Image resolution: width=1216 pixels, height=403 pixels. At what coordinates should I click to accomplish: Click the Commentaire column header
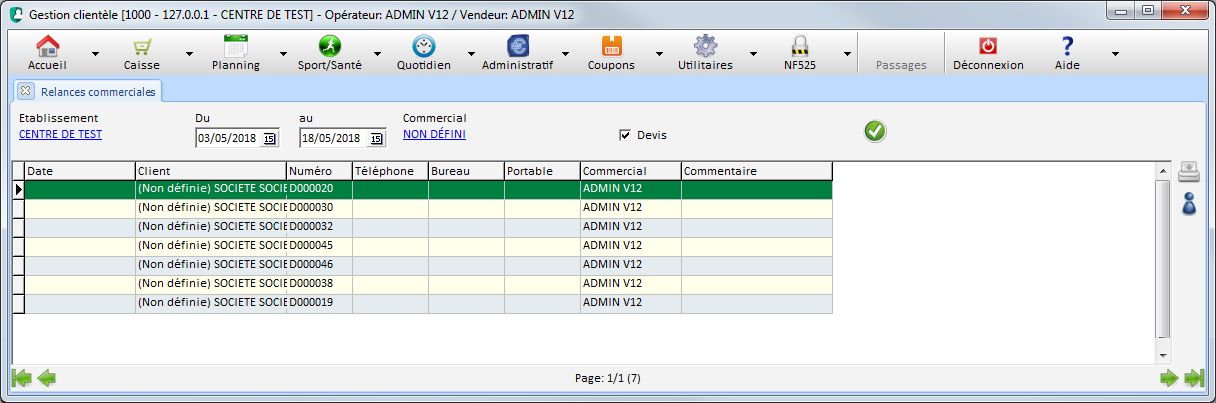point(757,171)
